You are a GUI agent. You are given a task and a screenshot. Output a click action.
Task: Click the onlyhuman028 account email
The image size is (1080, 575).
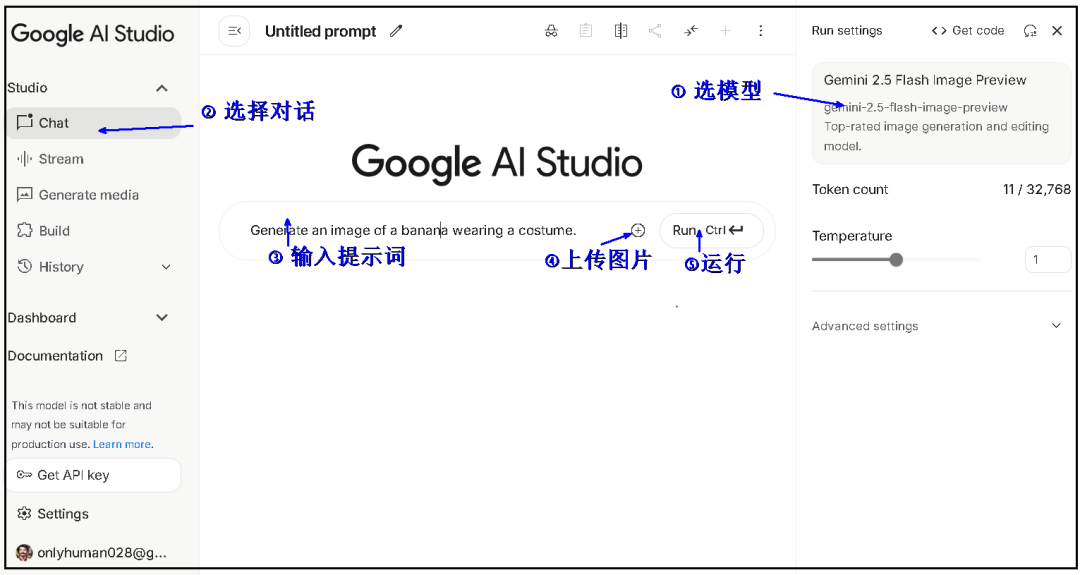(x=102, y=552)
